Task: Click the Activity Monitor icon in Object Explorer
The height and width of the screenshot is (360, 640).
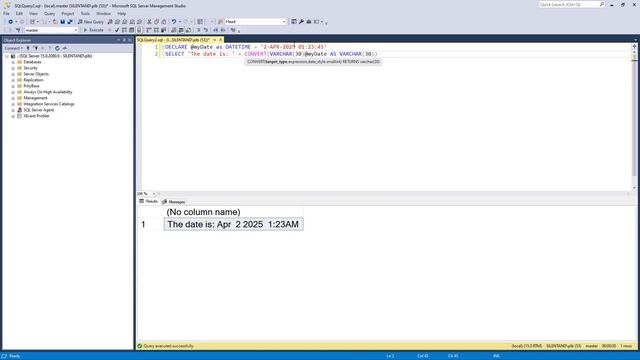Action: 65,48
